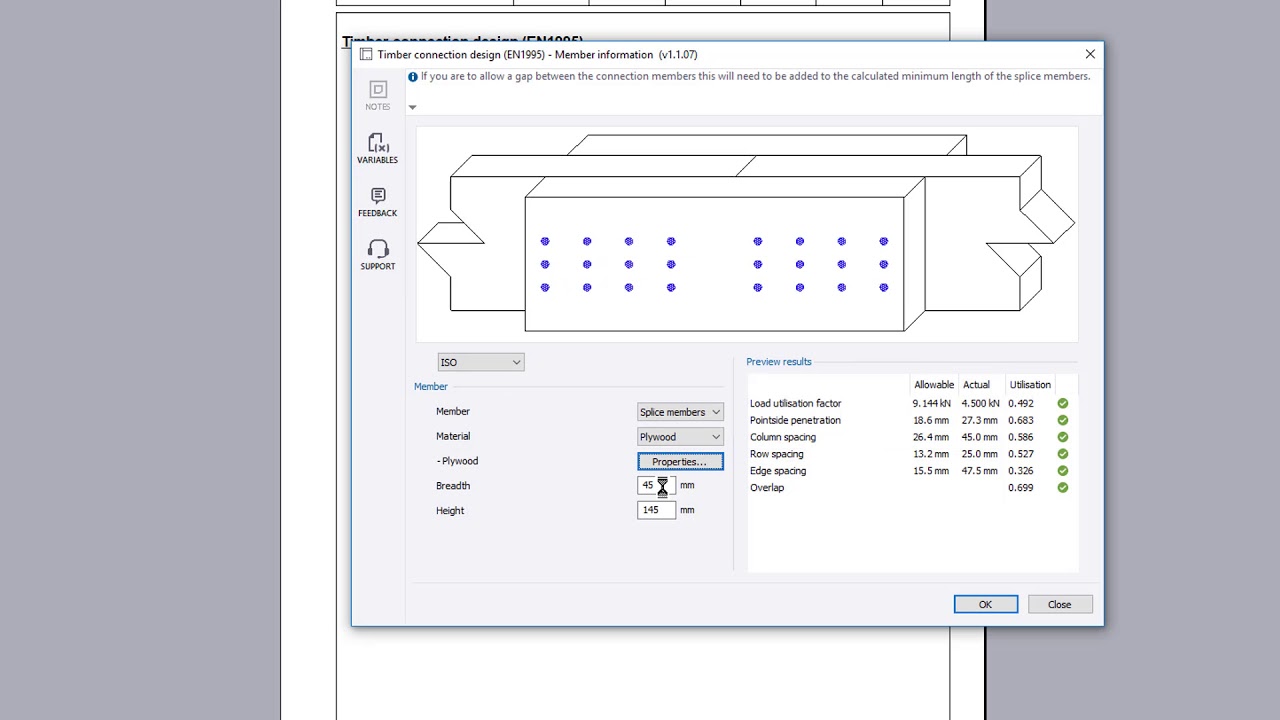This screenshot has height=720, width=1280.
Task: Click the Close button at dialog bottom
Action: pyautogui.click(x=1060, y=604)
